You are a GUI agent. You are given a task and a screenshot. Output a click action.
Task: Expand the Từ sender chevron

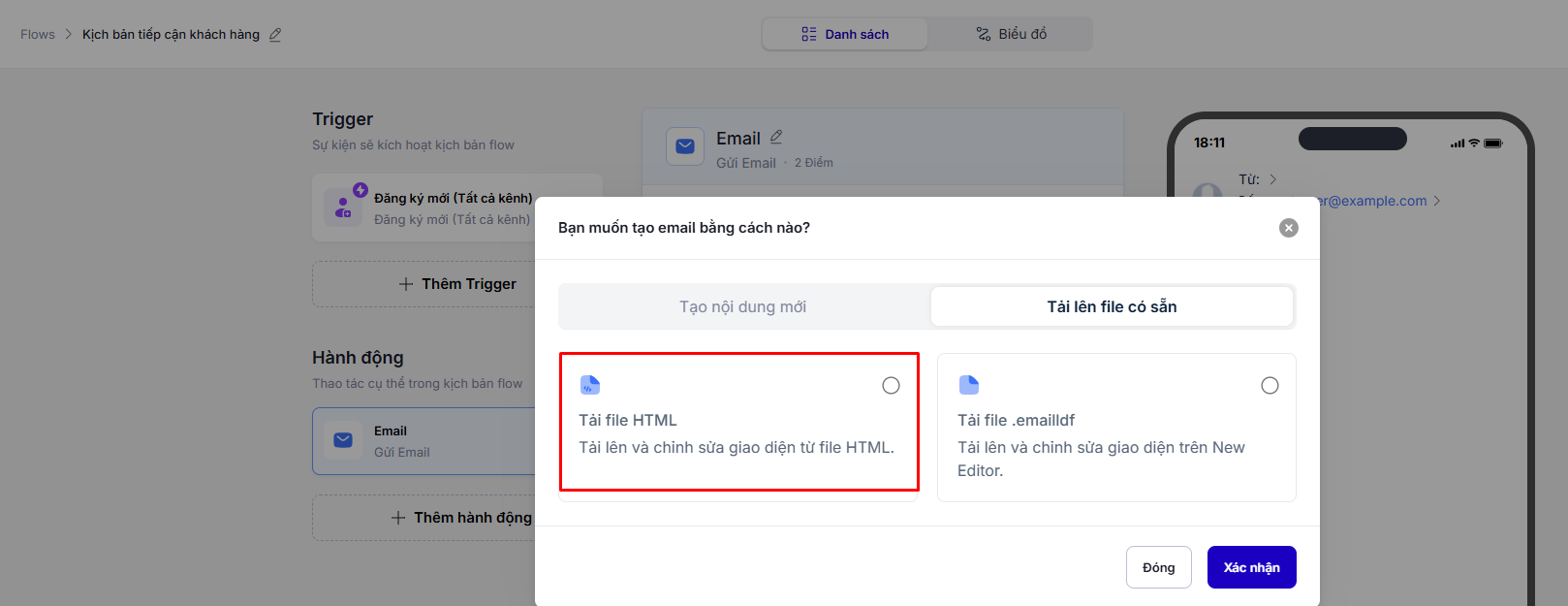click(x=1272, y=179)
